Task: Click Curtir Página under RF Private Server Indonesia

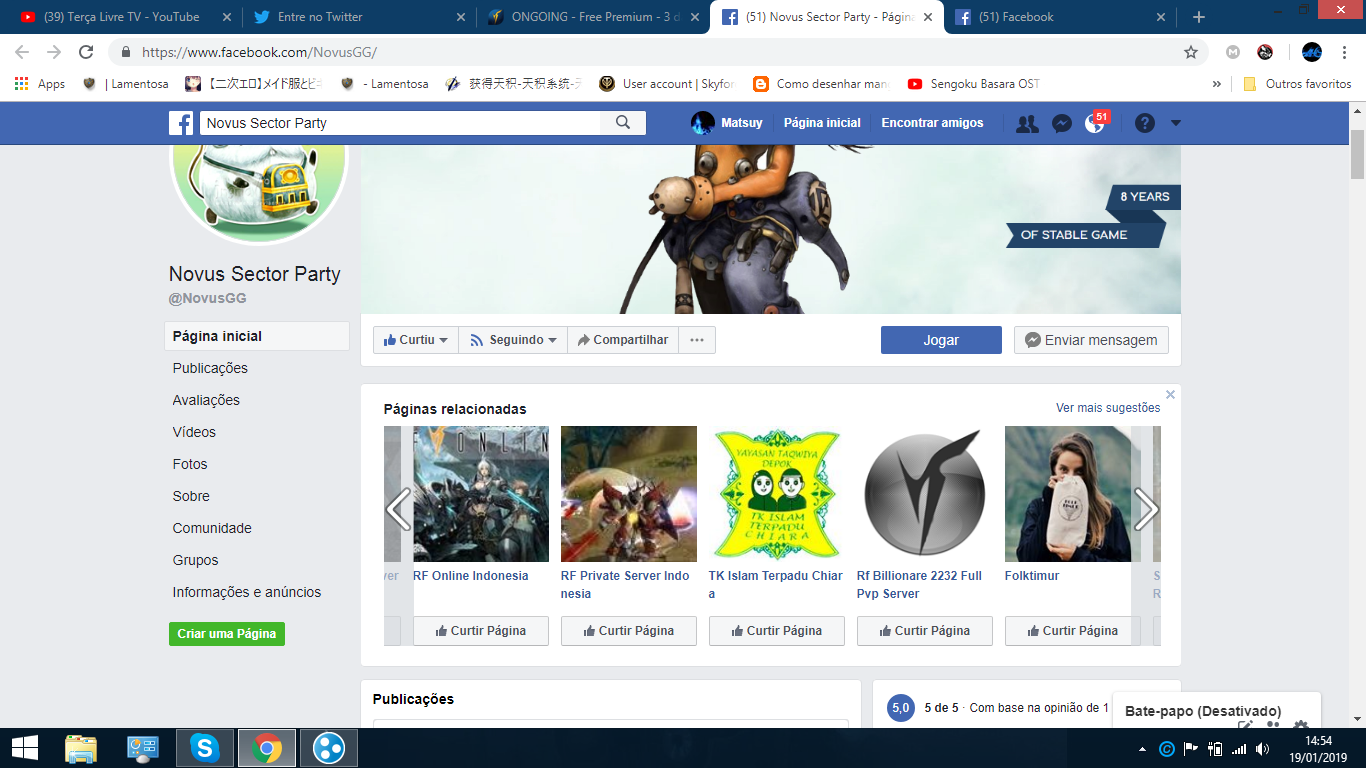Action: (629, 631)
